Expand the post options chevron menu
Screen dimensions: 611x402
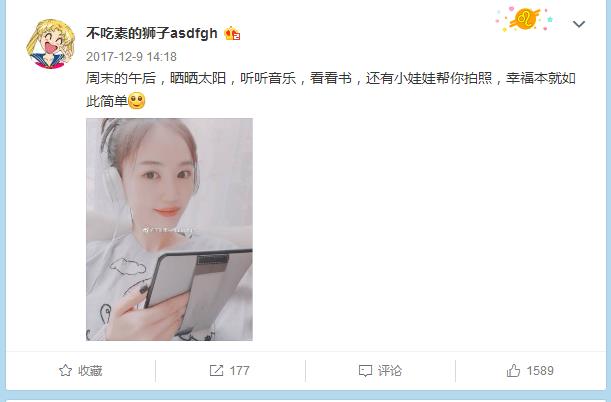(x=579, y=24)
